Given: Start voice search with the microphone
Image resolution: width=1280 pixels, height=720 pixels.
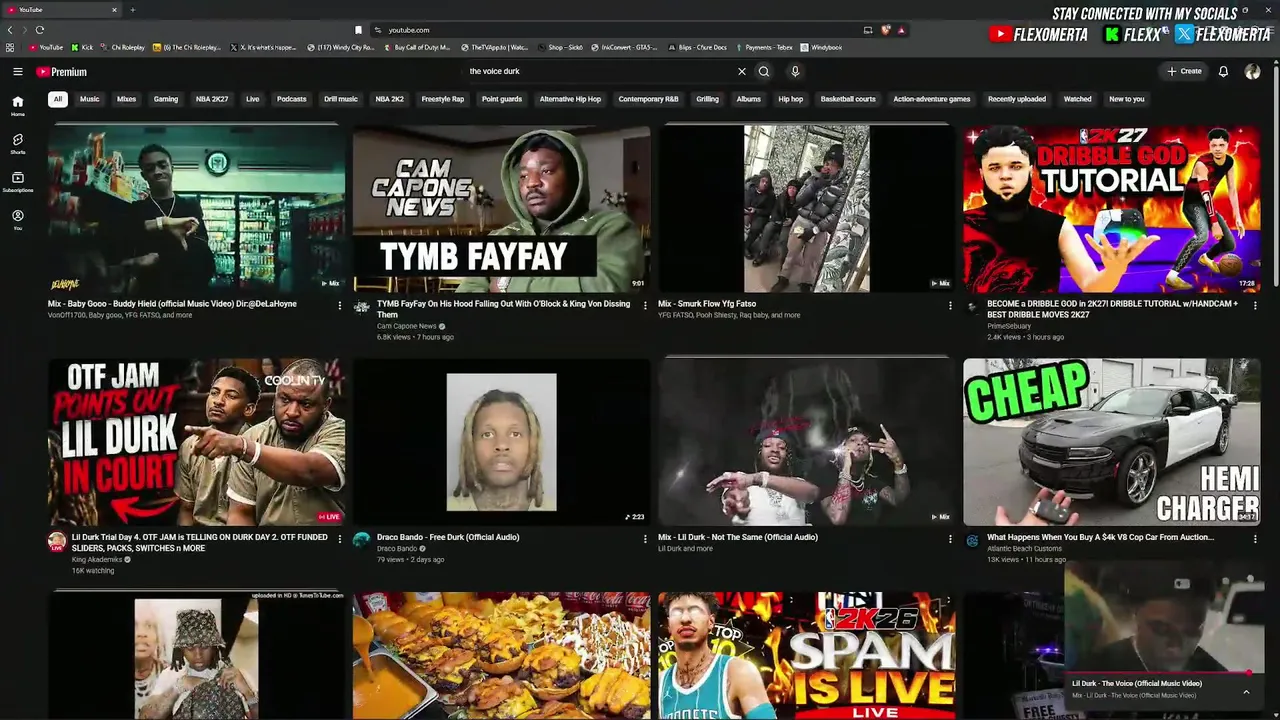Looking at the screenshot, I should pos(795,72).
